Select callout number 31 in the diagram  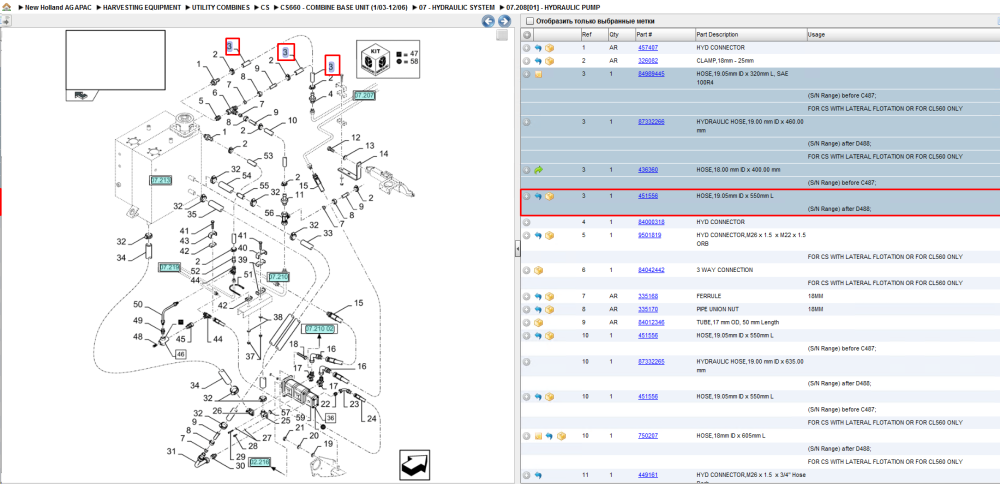pyautogui.click(x=171, y=451)
